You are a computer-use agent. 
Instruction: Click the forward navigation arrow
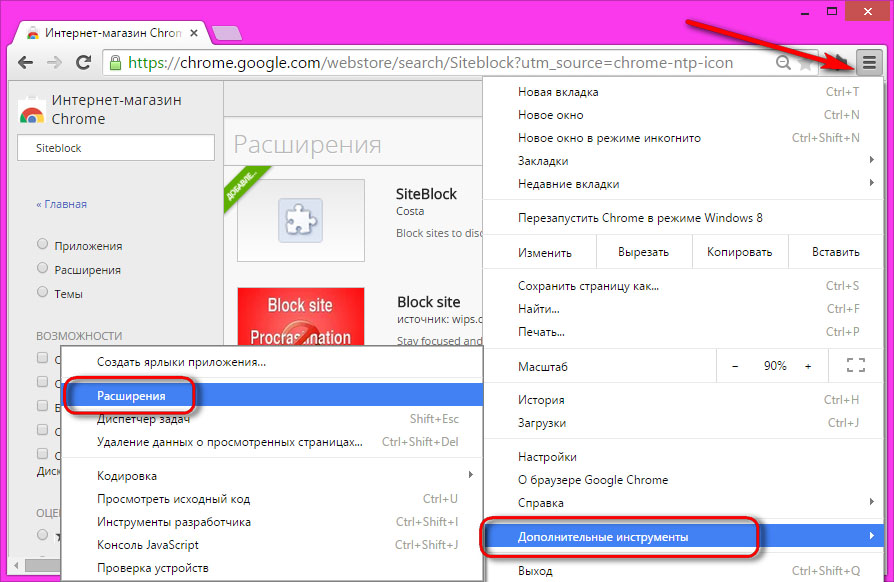click(54, 62)
